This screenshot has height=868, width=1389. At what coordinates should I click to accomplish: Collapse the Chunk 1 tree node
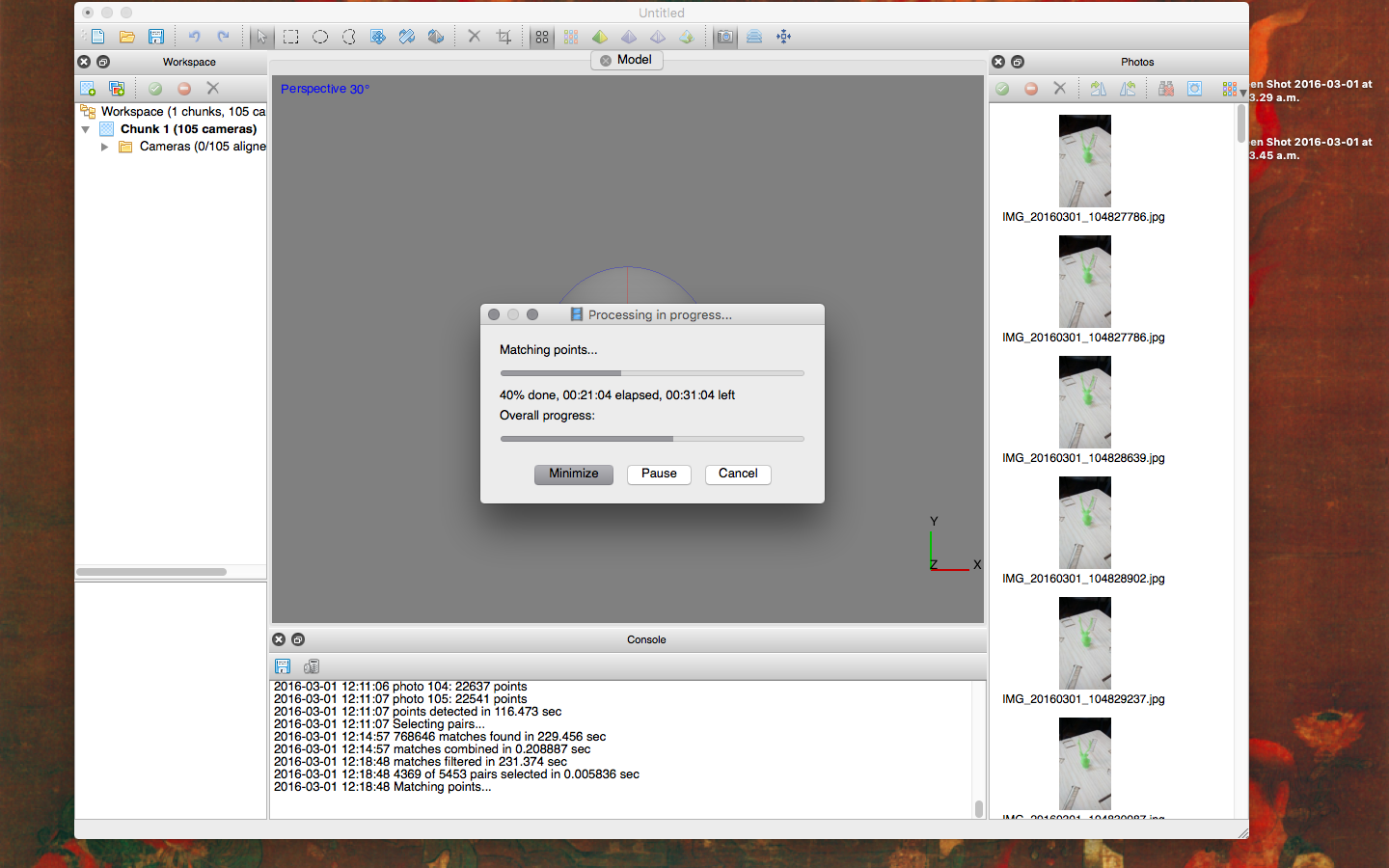click(x=86, y=129)
